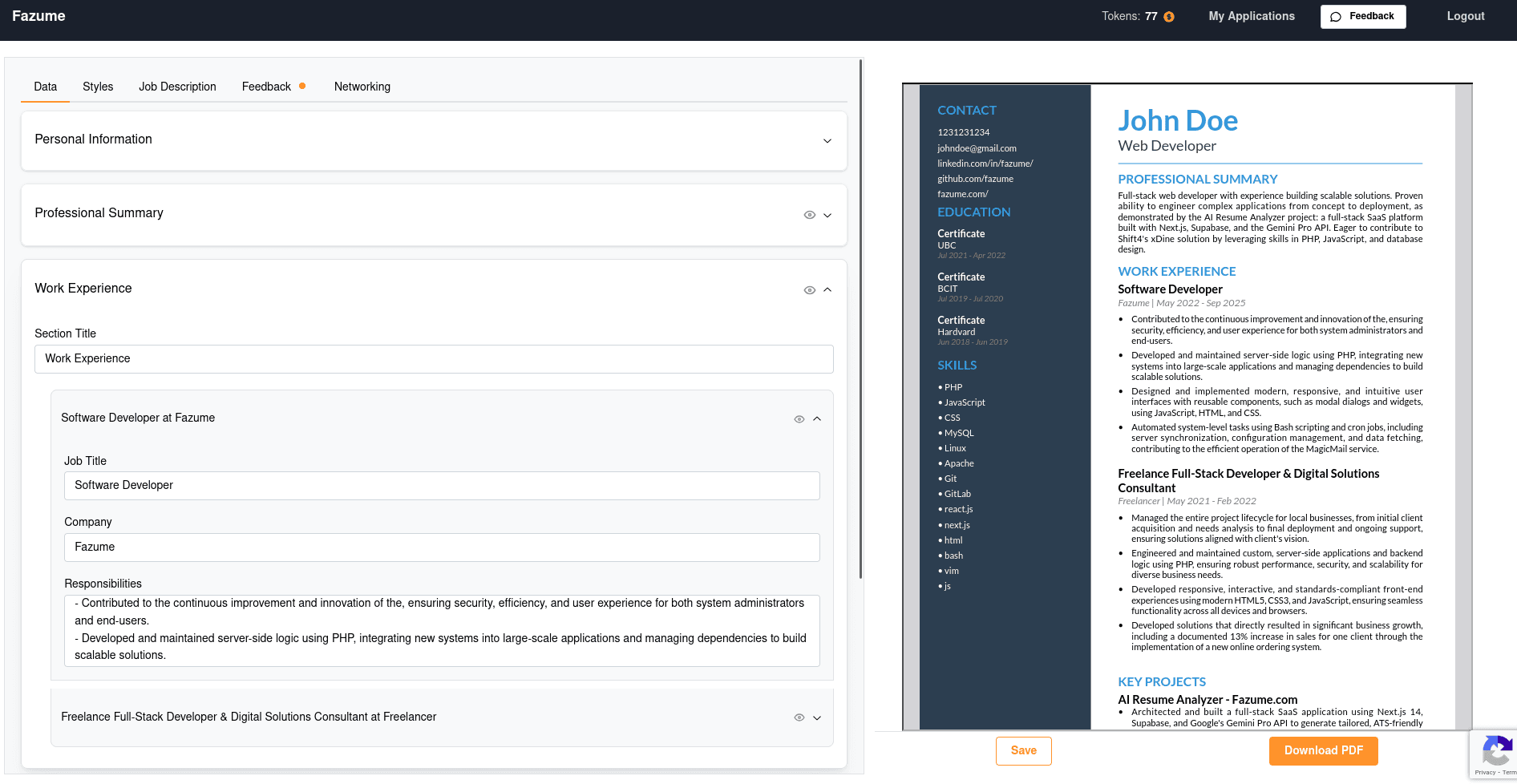Click the speech bubble icon on Feedback button

click(x=1336, y=16)
